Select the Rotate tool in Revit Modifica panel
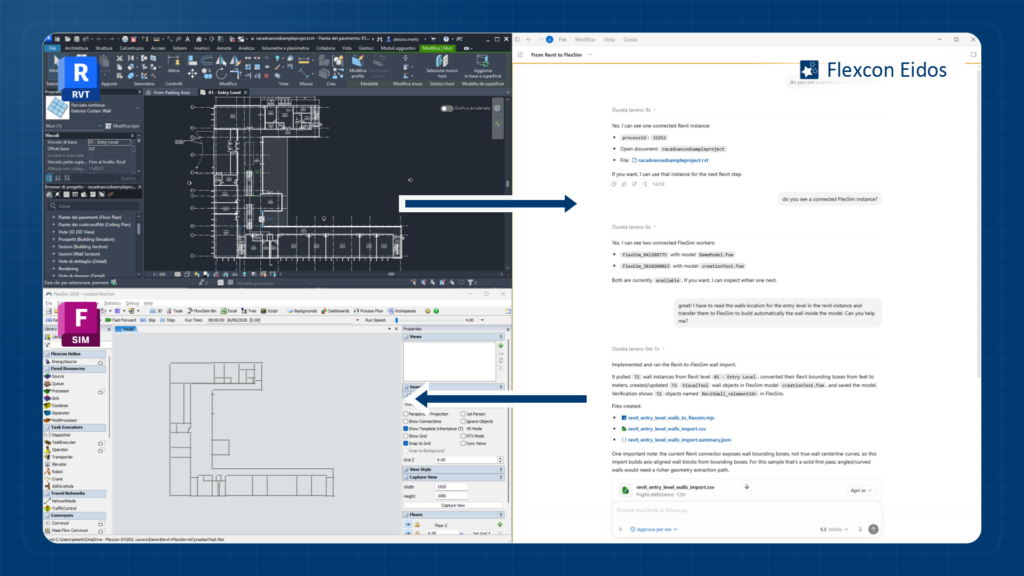Image resolution: width=1024 pixels, height=576 pixels. pos(221,74)
